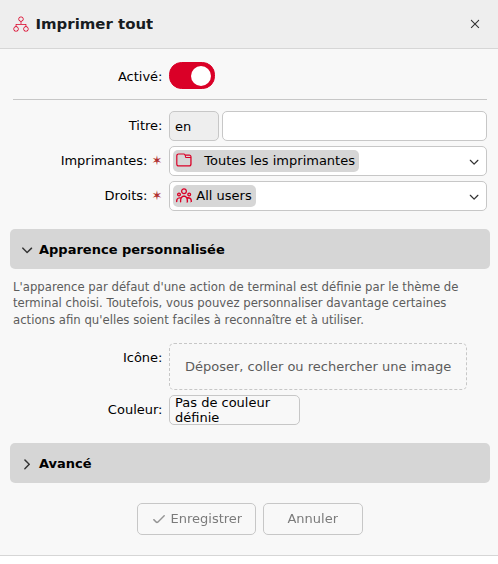Screen dimensions: 498x564
Task: Open the Droits dropdown arrow
Action: 474,197
